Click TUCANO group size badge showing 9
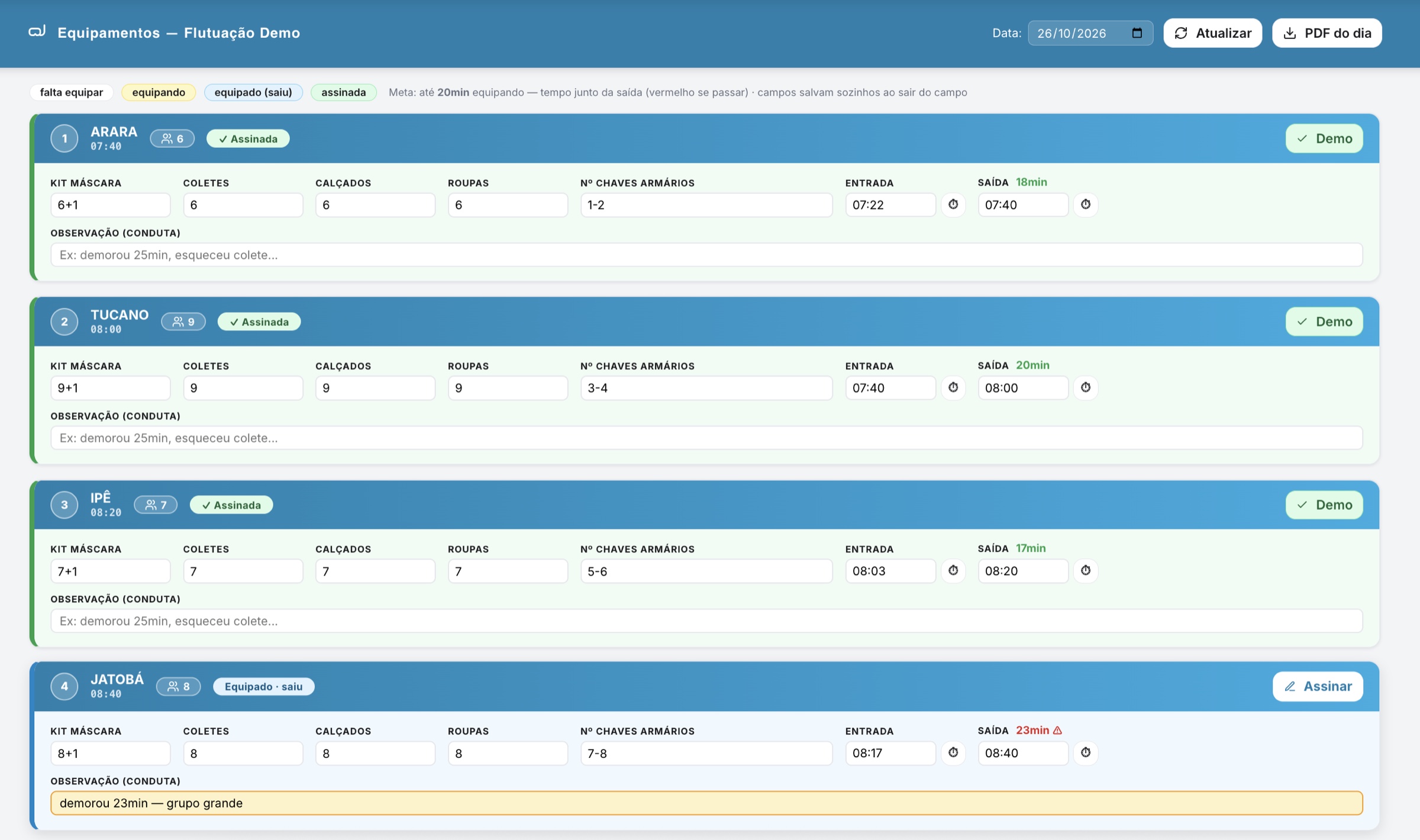 coord(183,322)
